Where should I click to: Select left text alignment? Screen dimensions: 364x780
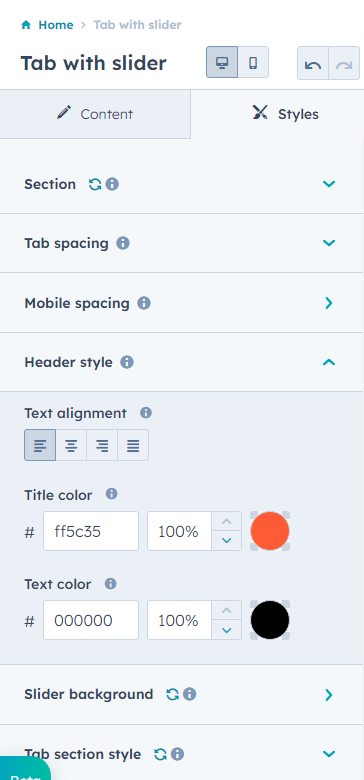click(40, 445)
